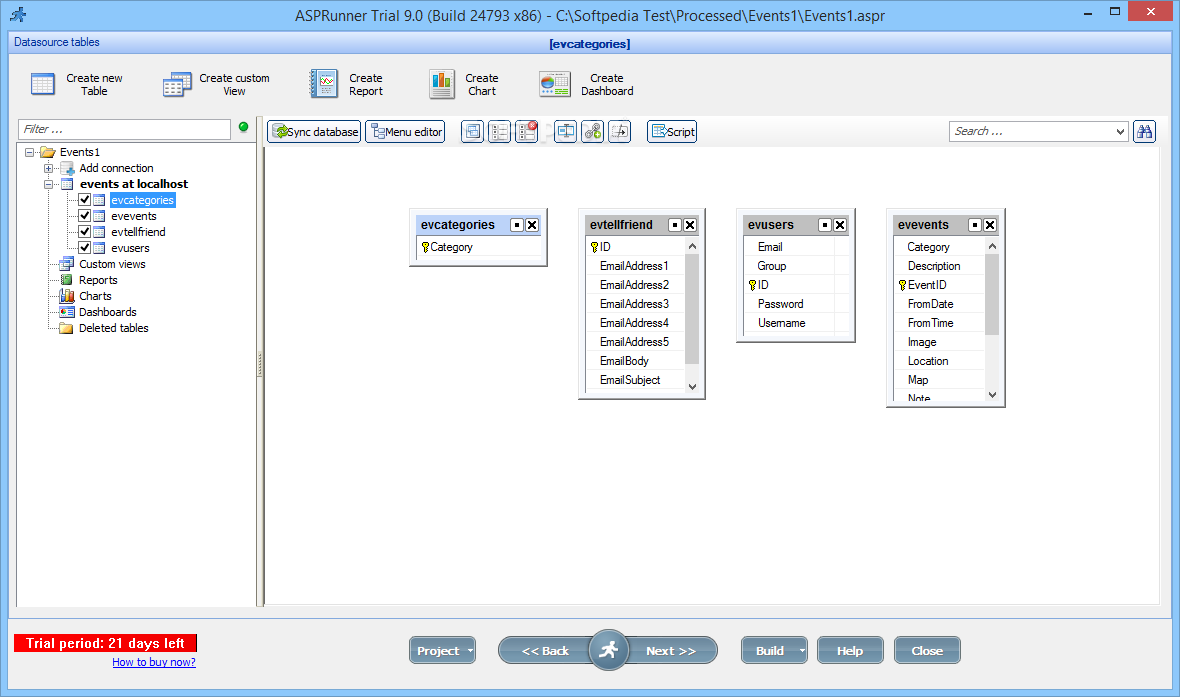Select evtellfriend in the tree
1180x697 pixels.
tap(138, 232)
